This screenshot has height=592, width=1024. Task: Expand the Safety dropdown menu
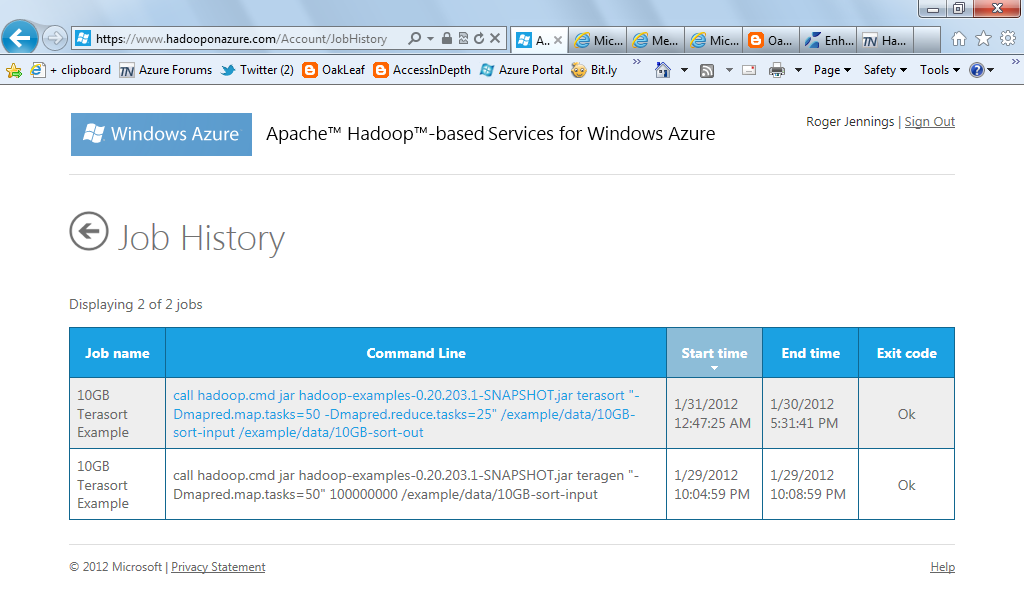click(x=885, y=70)
